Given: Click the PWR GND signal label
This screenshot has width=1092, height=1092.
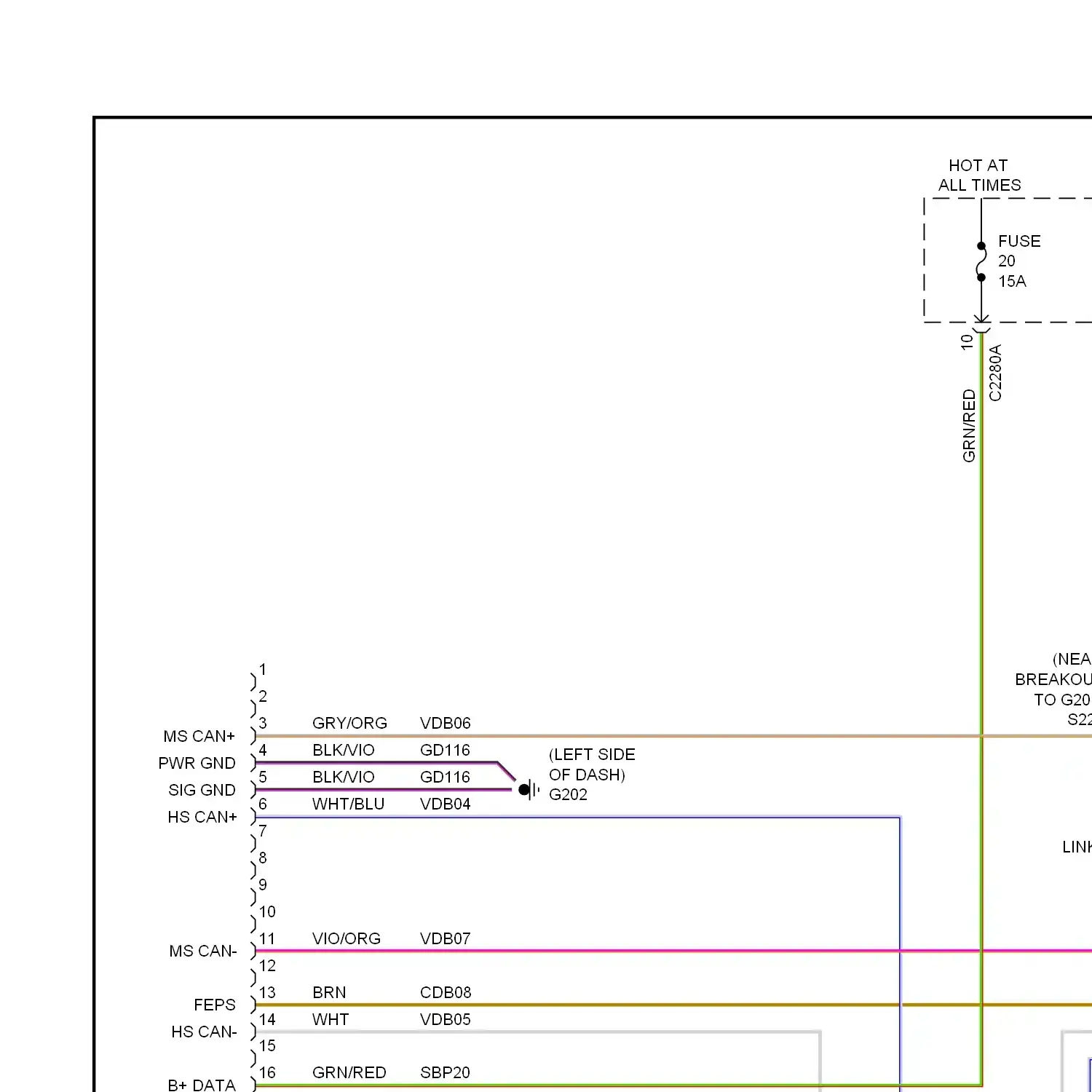Looking at the screenshot, I should 197,763.
